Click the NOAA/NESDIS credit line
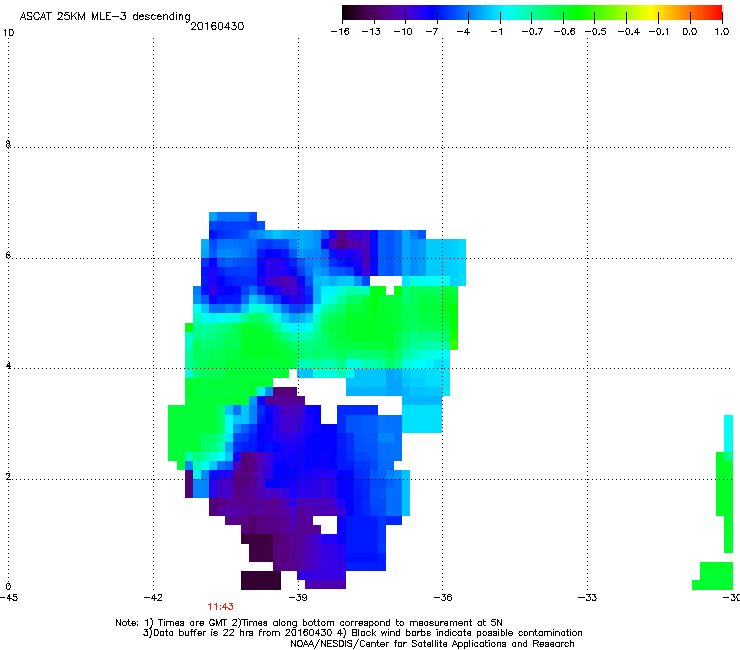Screen dimensions: 740x650 [x=432, y=644]
